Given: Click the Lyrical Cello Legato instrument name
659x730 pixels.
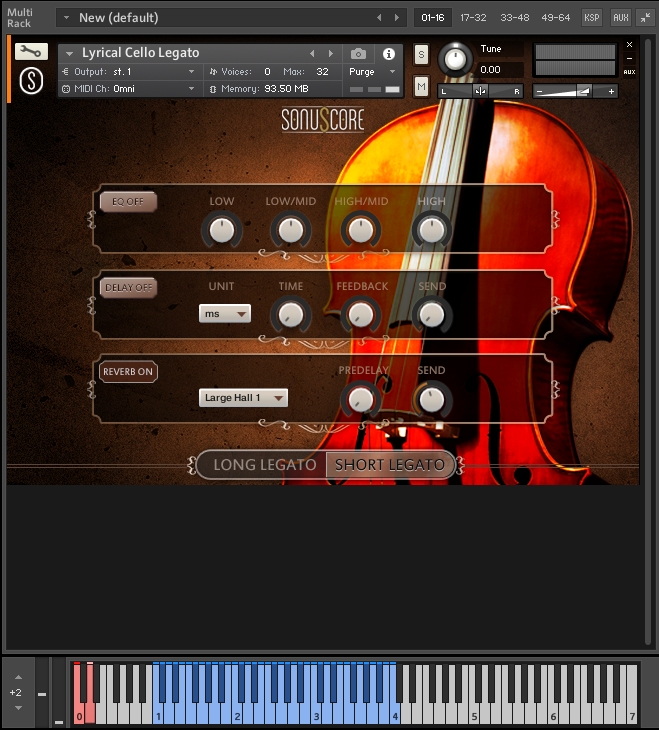Looking at the screenshot, I should 141,53.
